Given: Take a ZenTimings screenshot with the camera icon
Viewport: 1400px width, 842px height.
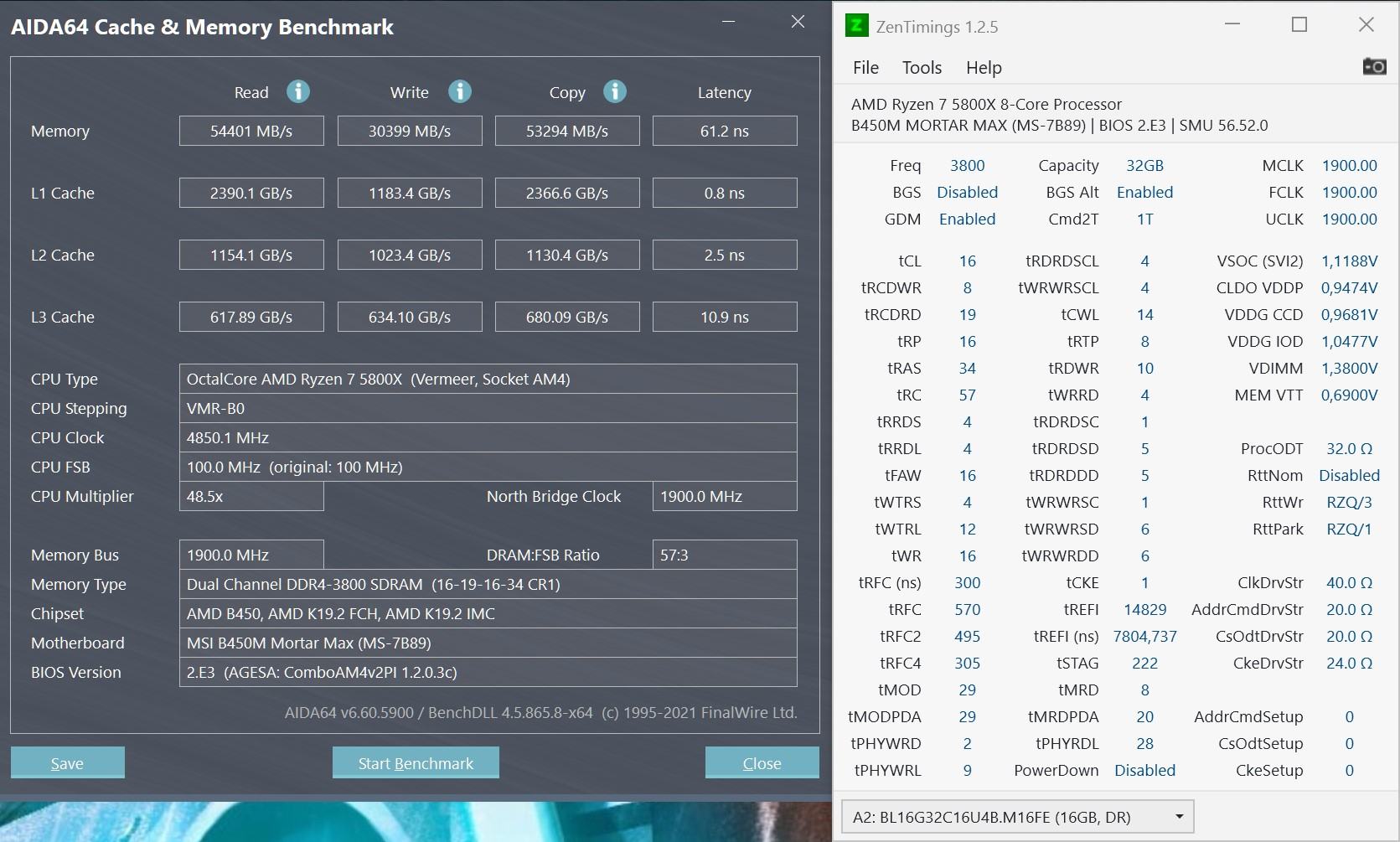Looking at the screenshot, I should coord(1374,66).
